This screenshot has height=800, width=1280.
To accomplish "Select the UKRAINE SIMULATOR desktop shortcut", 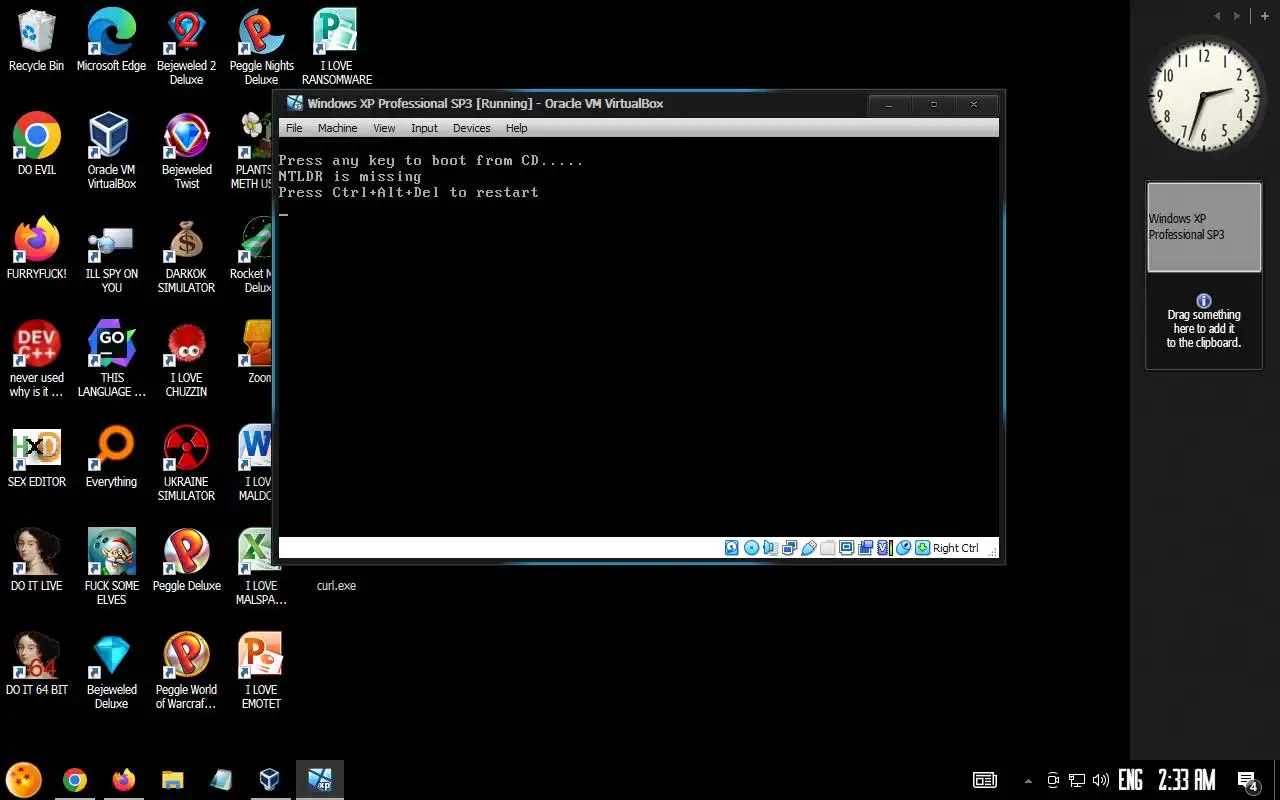I will point(186,464).
